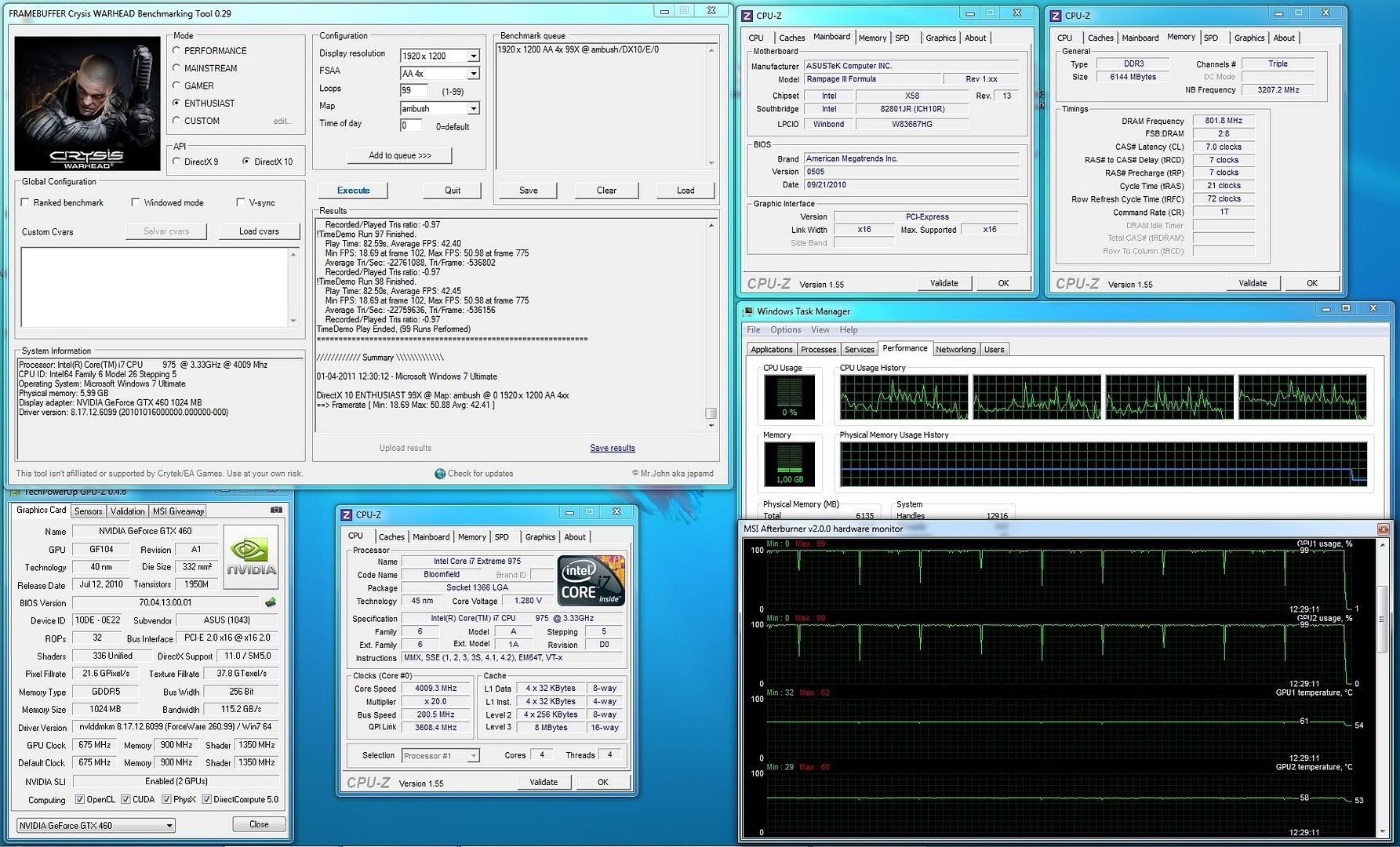Toggle the CUDA checkbox in GPU-Z
The image size is (1400, 847).
[125, 800]
